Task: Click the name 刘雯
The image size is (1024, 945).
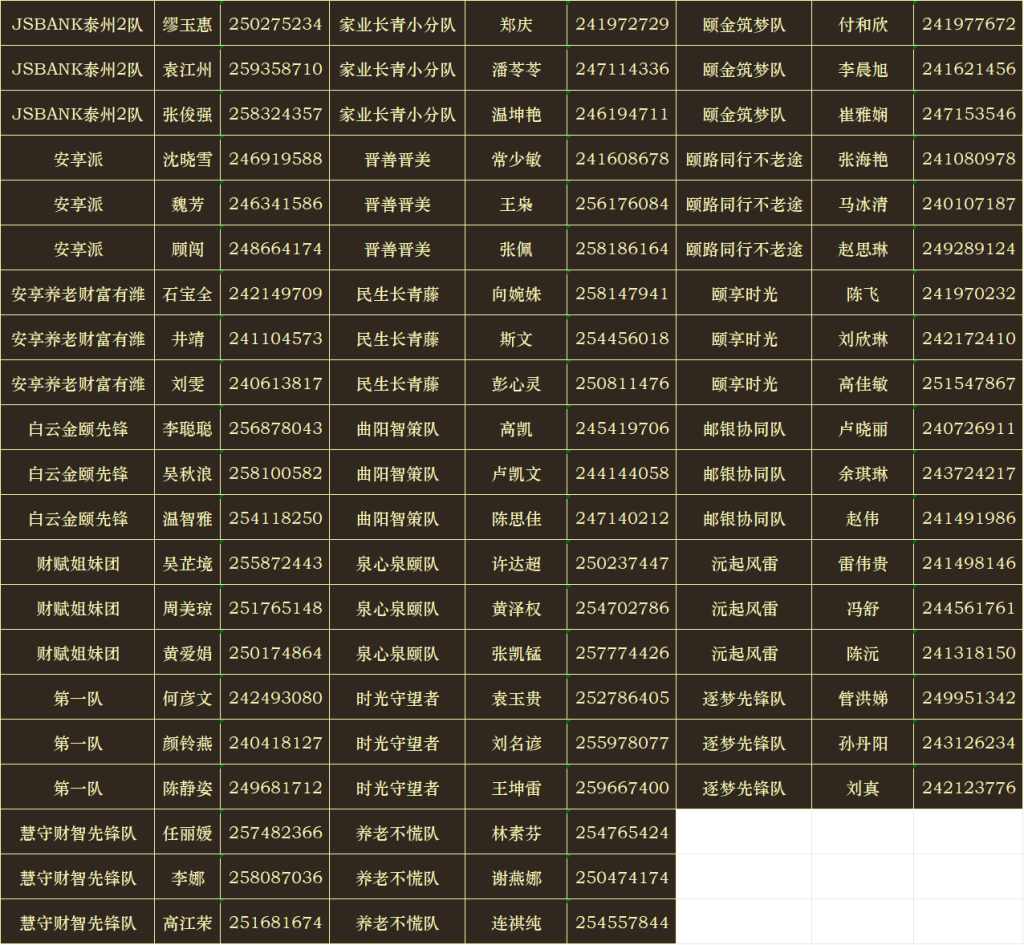Action: [x=187, y=383]
